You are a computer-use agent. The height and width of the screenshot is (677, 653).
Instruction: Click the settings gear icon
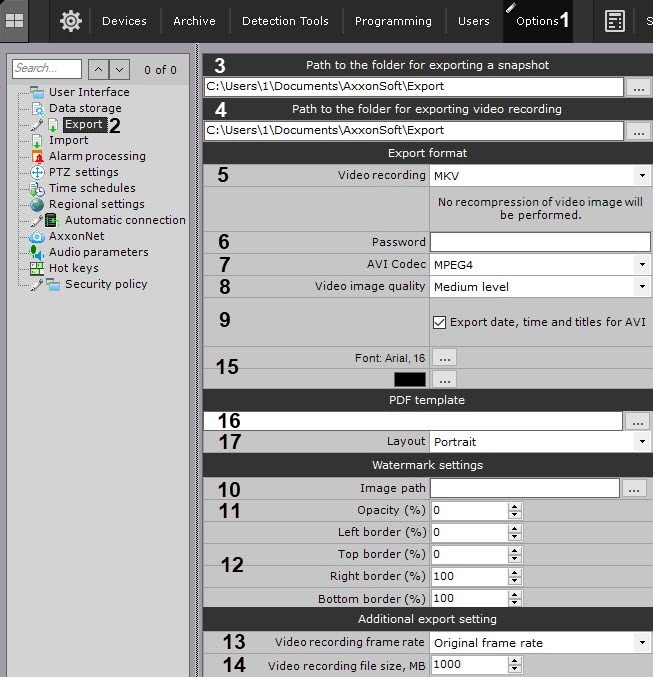(71, 21)
